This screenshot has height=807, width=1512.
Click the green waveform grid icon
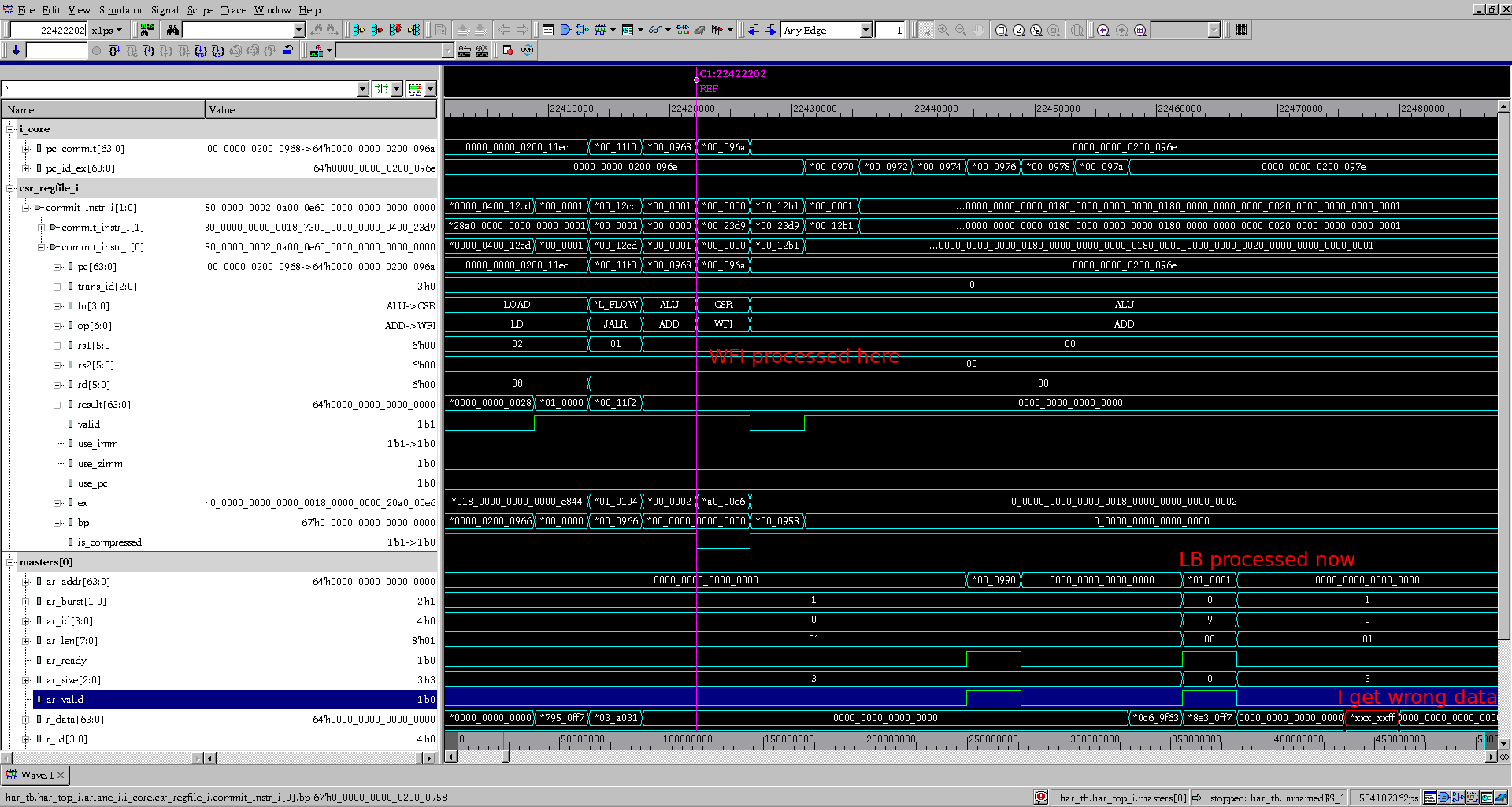point(1241,30)
